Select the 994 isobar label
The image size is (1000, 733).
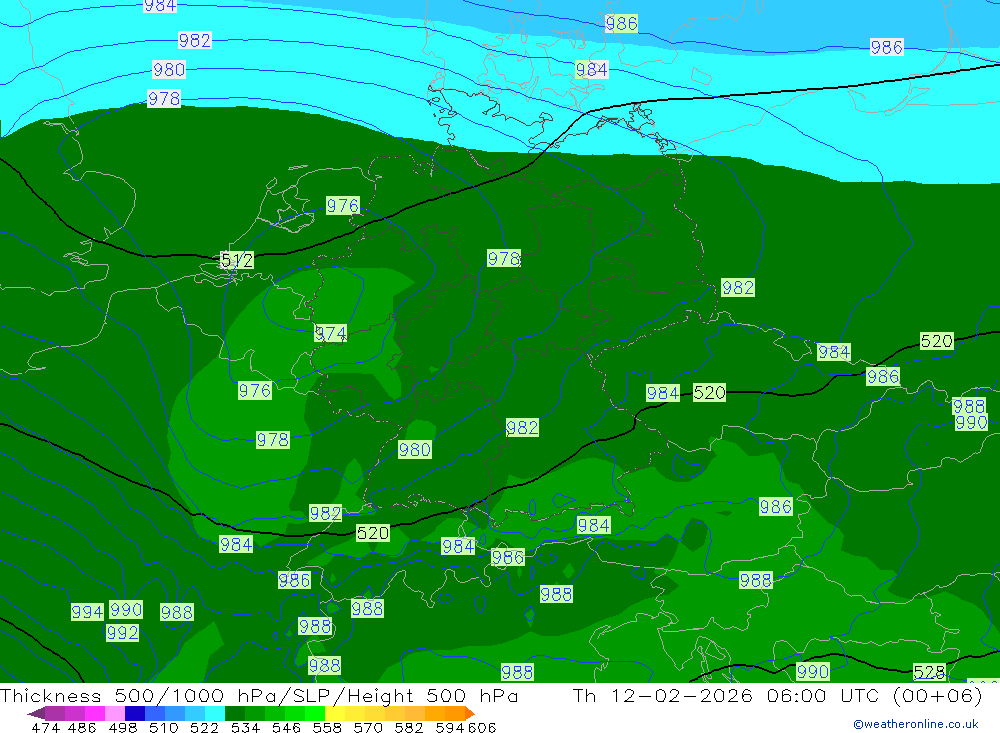[87, 612]
